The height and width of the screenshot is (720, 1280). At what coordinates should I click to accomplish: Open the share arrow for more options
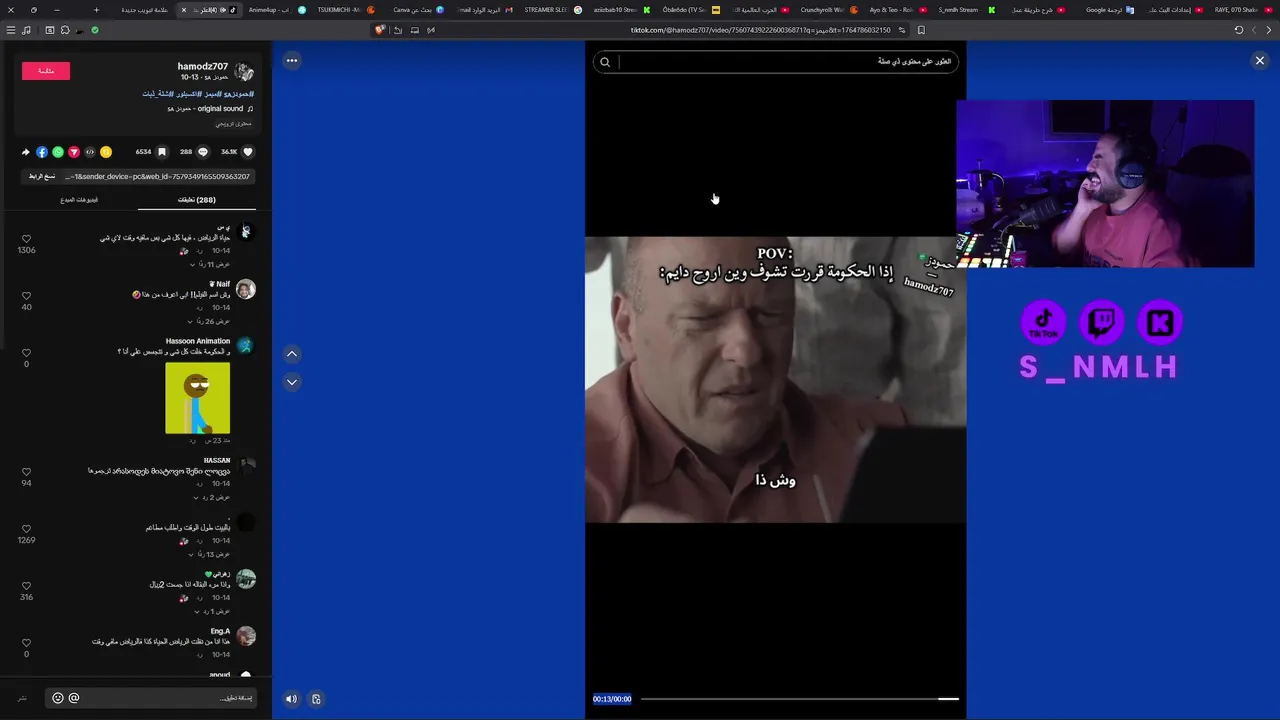pos(26,152)
